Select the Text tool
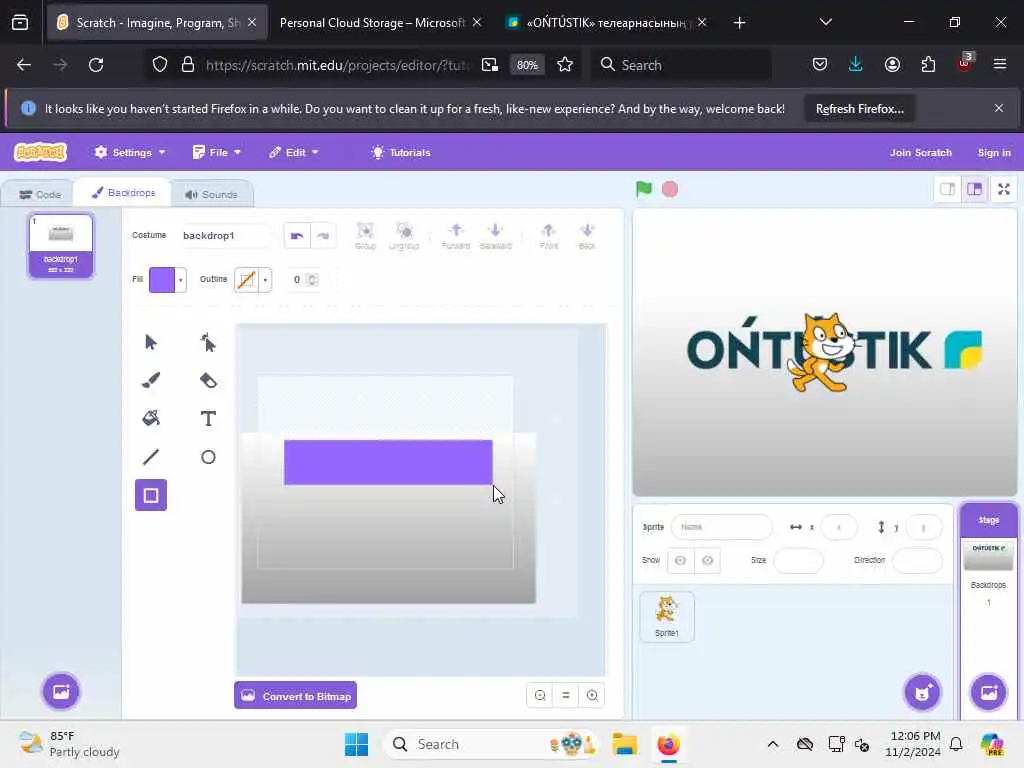The height and width of the screenshot is (768, 1024). 208,418
